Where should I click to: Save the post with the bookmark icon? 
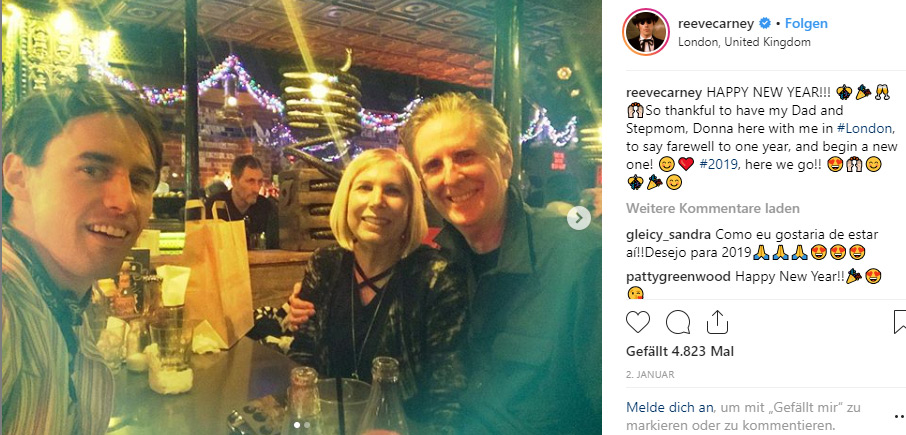point(900,322)
